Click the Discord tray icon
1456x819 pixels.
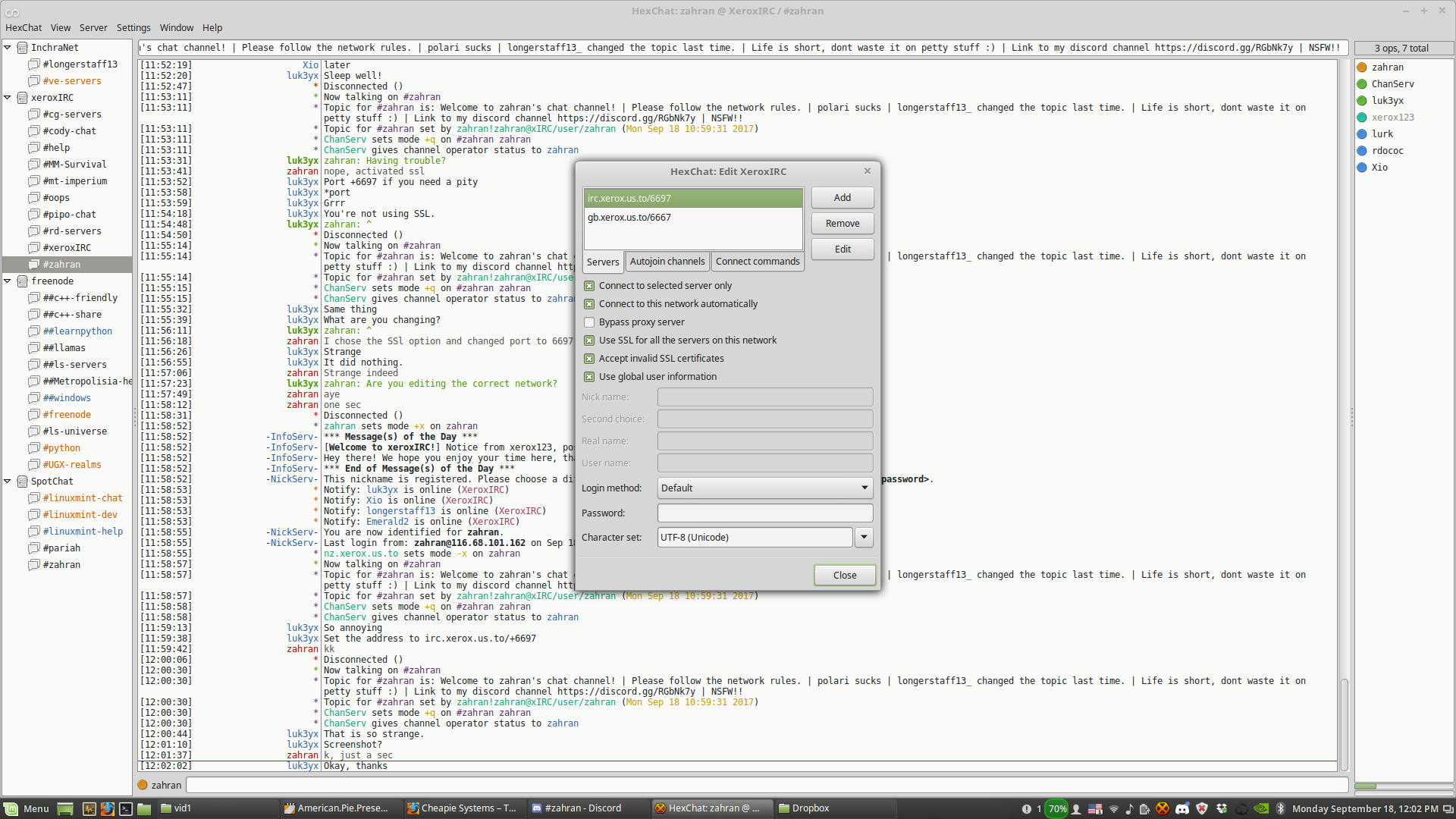pyautogui.click(x=1182, y=808)
